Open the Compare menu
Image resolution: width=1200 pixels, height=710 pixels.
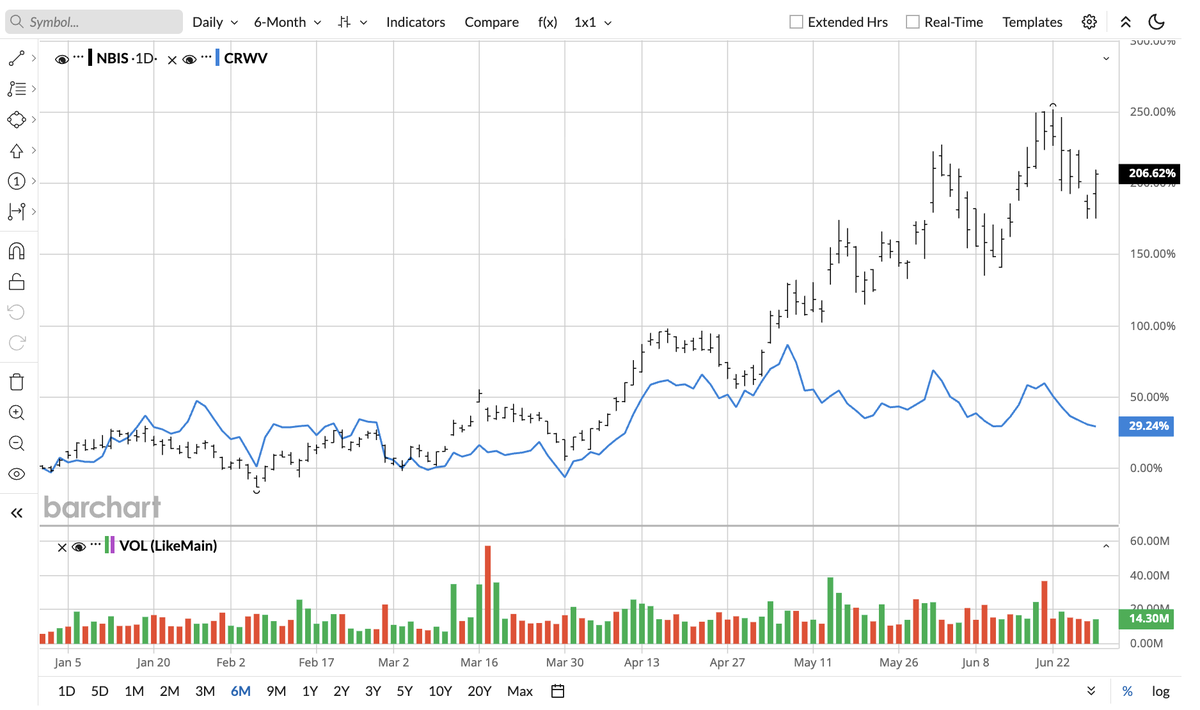click(x=492, y=21)
